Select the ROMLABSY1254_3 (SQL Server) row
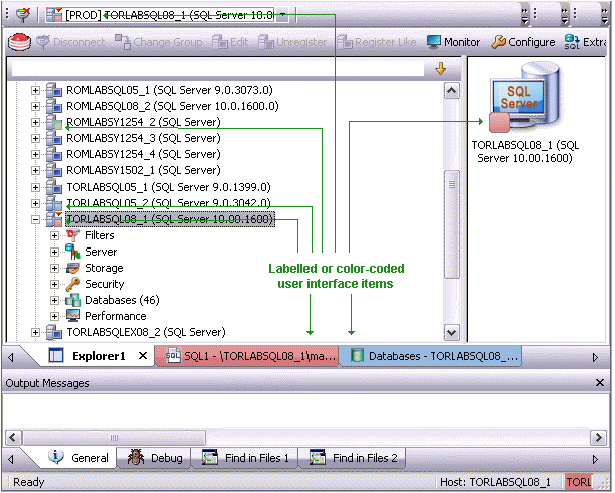 [x=143, y=138]
